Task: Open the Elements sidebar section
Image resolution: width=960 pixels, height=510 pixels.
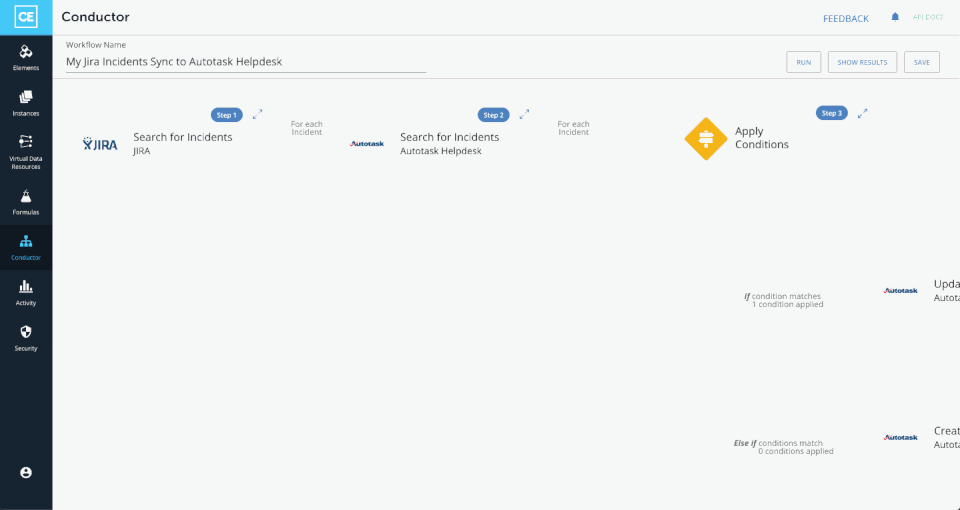Action: pyautogui.click(x=26, y=58)
